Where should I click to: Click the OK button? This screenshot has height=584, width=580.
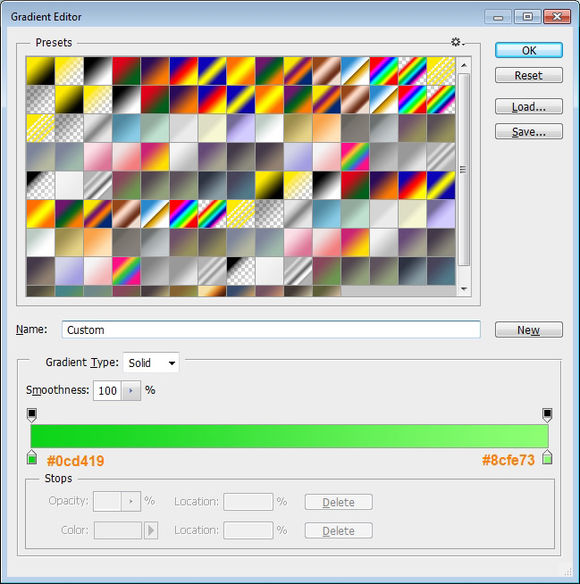529,50
